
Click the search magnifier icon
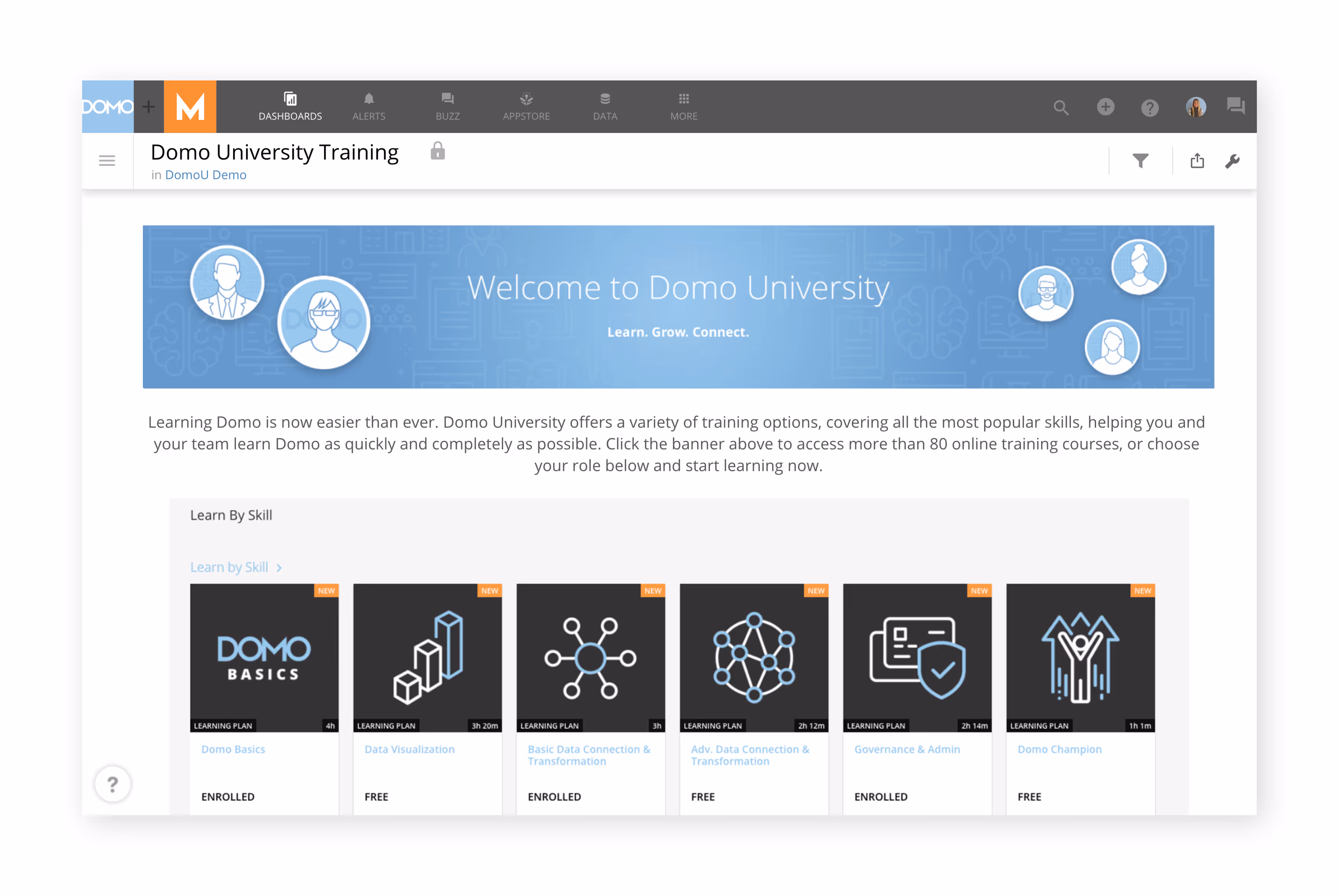coord(1061,107)
